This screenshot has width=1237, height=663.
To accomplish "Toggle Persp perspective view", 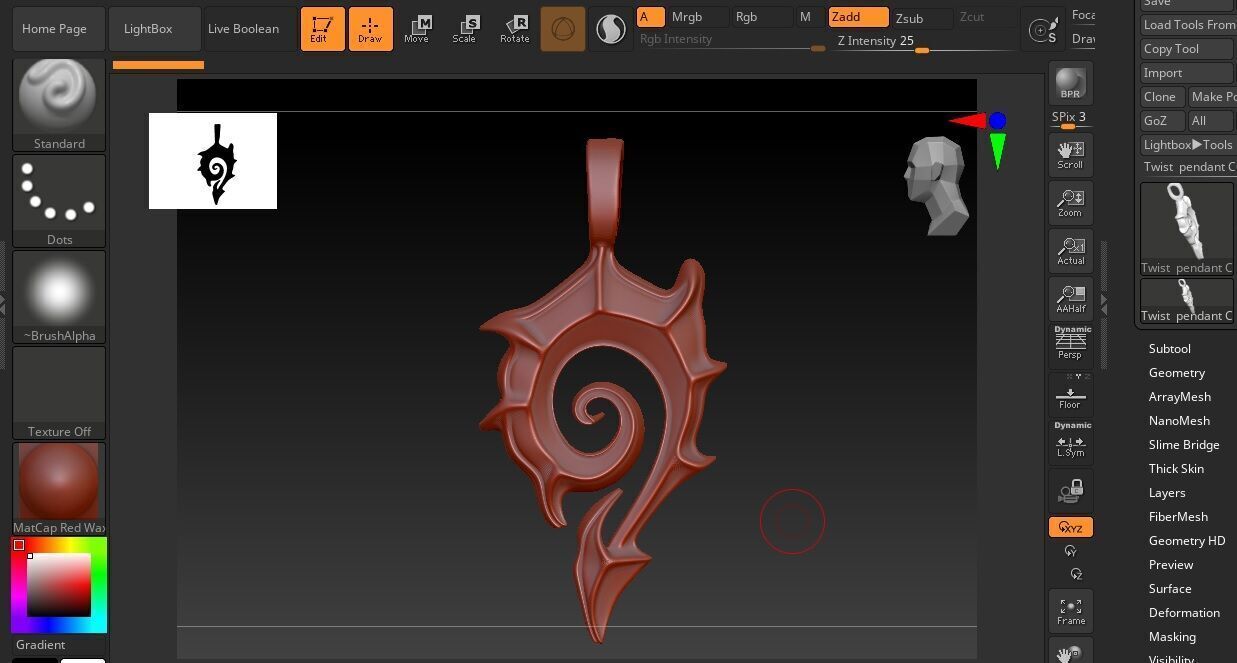I will click(1070, 343).
